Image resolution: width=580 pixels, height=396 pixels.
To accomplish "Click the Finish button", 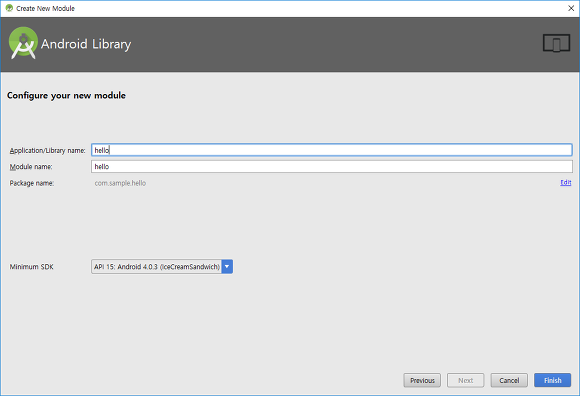I will [x=553, y=380].
